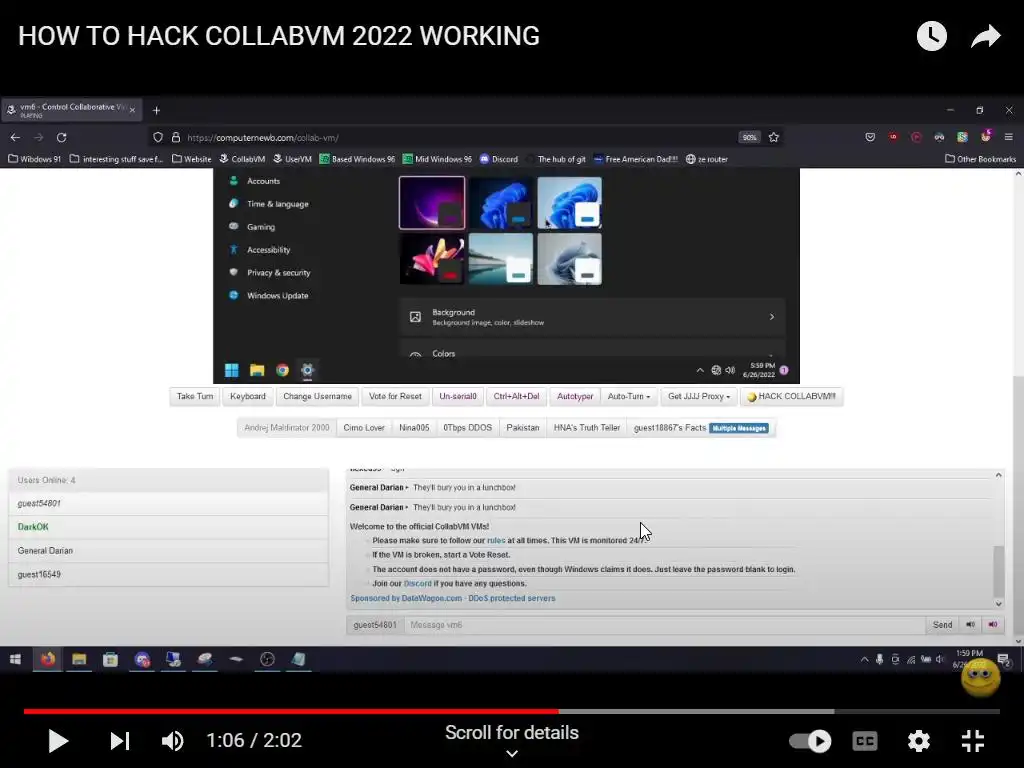Image resolution: width=1024 pixels, height=768 pixels.
Task: Open Privacy & security in VM settings
Action: 270,272
